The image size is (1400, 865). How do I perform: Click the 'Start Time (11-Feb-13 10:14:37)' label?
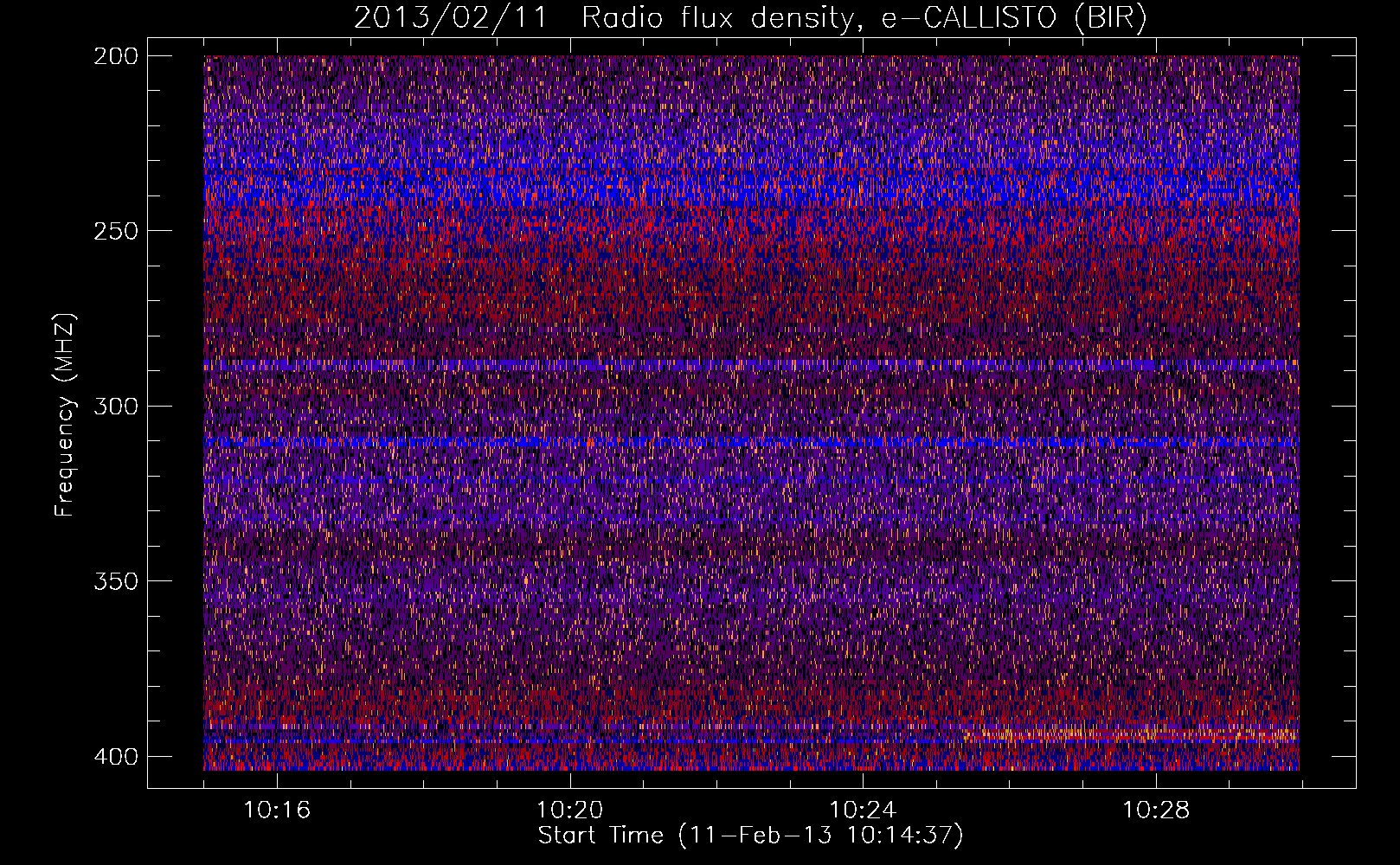coord(750,836)
